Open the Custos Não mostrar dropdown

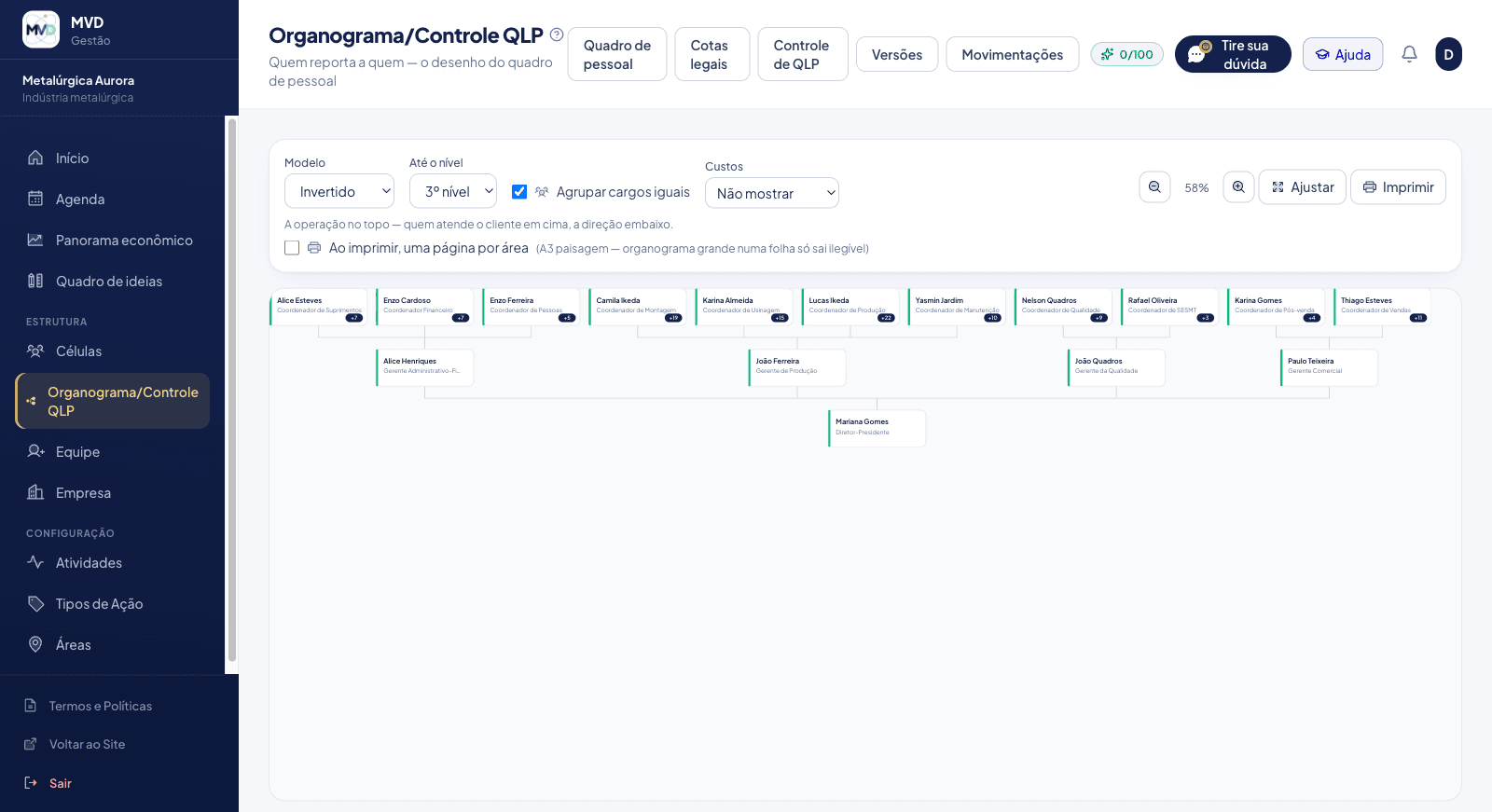coord(772,193)
